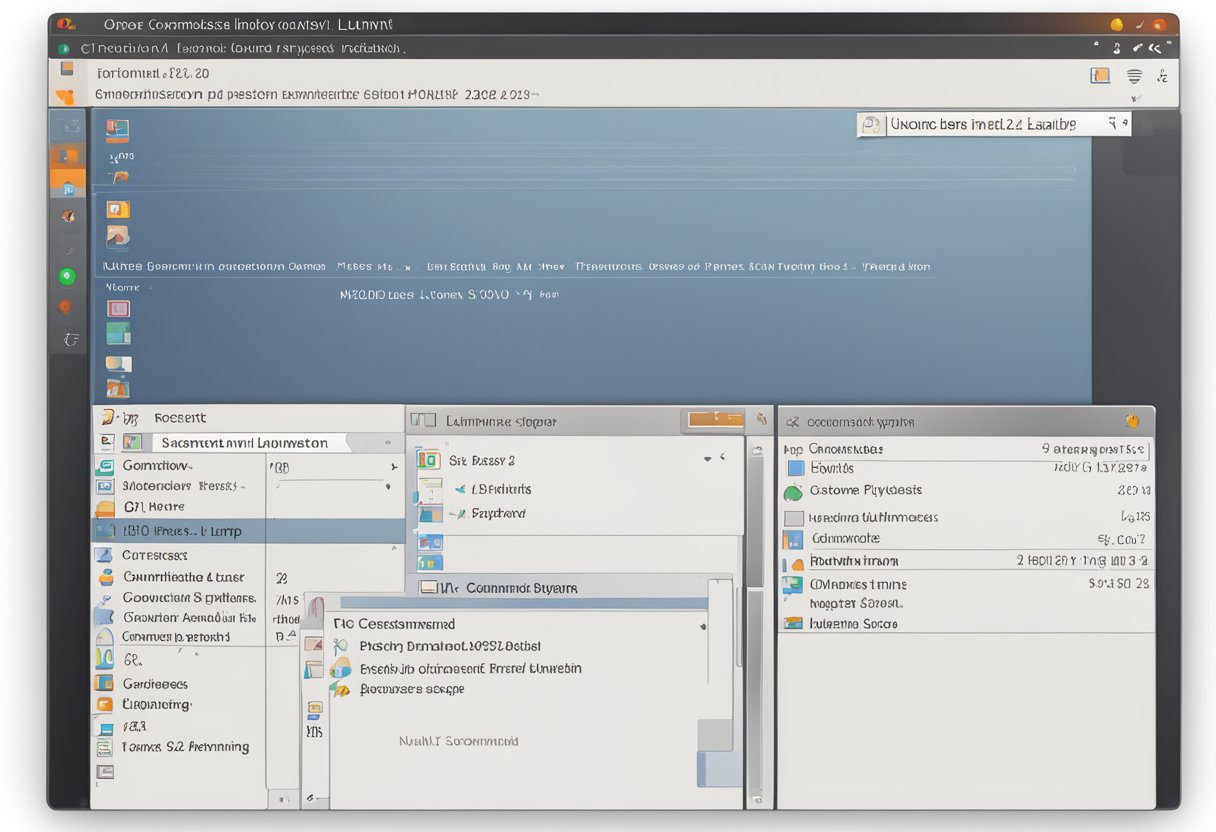
Task: Click the blue square icon beside 'Eontös'
Action: (795, 468)
